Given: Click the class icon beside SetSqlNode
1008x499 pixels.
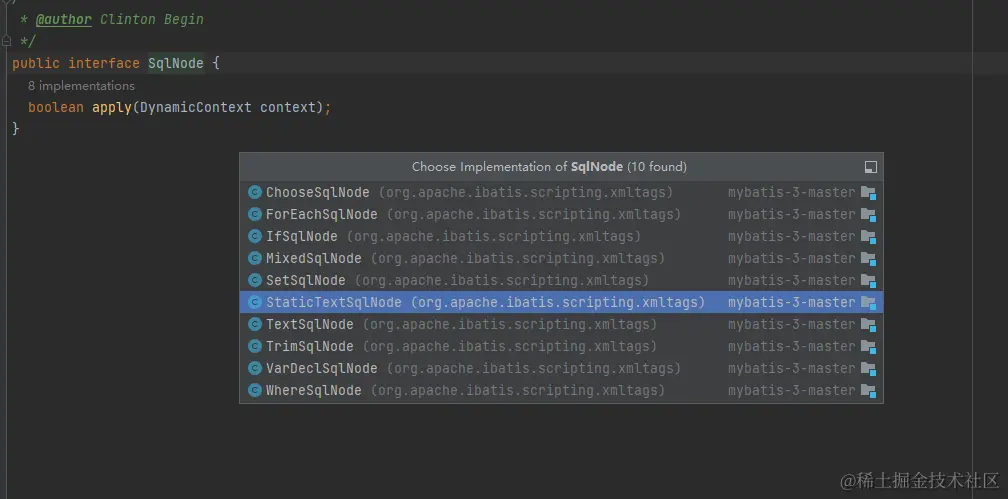Looking at the screenshot, I should 255,280.
